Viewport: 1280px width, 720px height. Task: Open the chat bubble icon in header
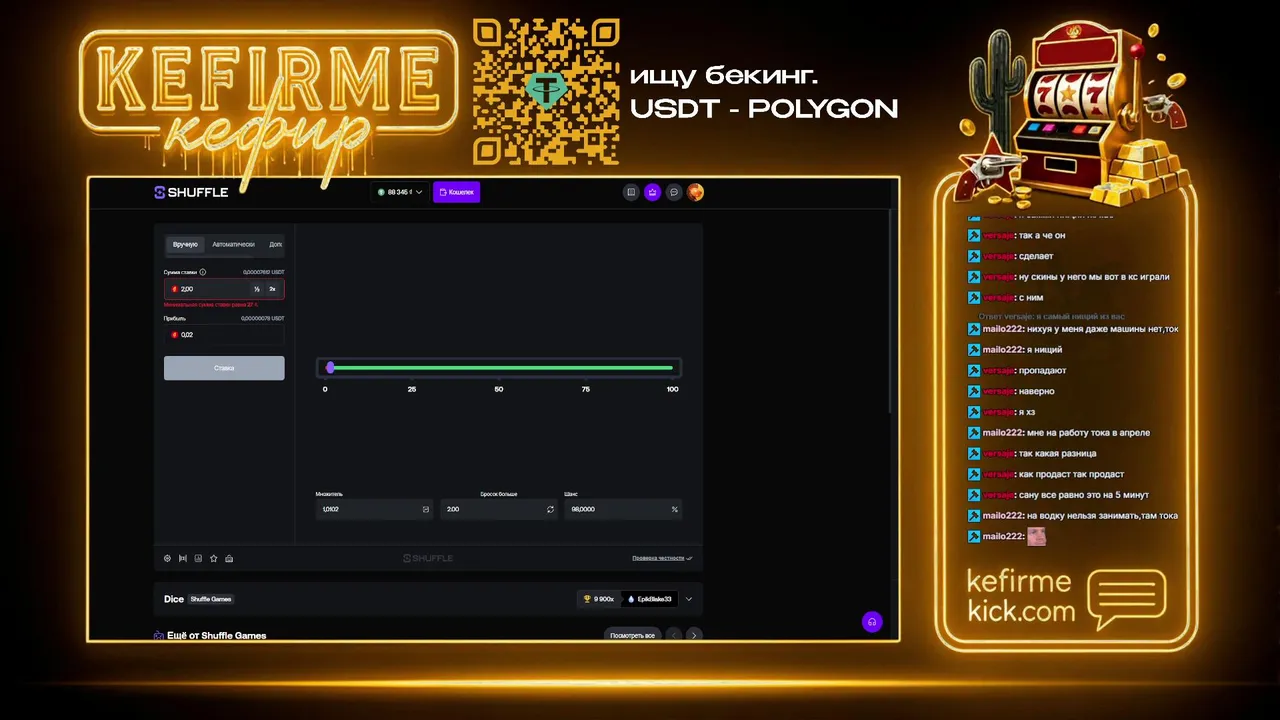[674, 192]
